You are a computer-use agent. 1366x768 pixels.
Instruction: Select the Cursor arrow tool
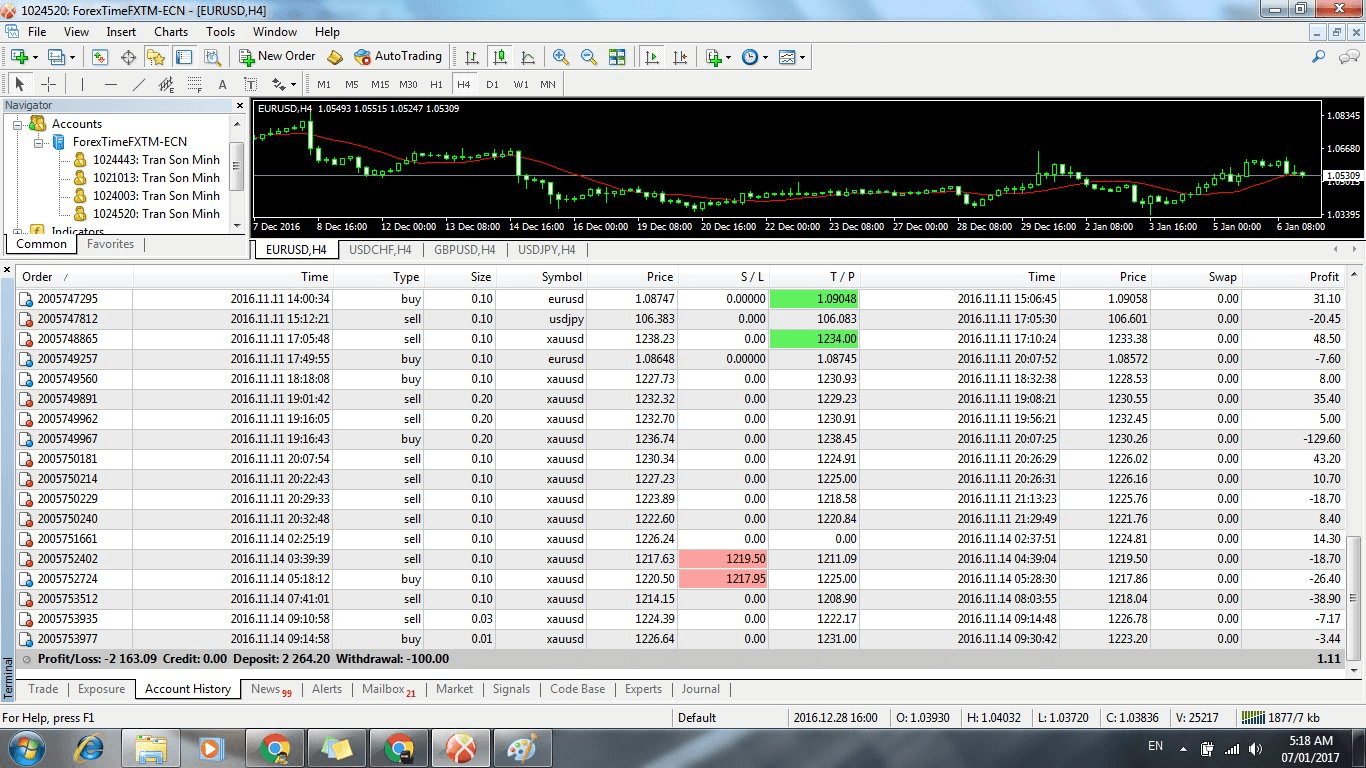pyautogui.click(x=20, y=84)
